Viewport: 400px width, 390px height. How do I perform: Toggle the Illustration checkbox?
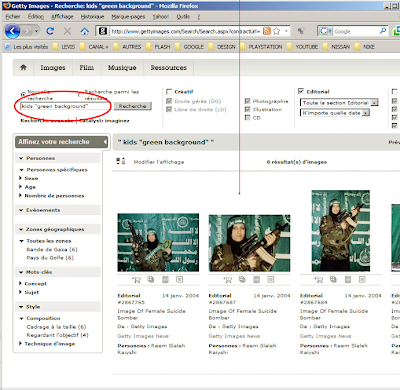coord(247,109)
